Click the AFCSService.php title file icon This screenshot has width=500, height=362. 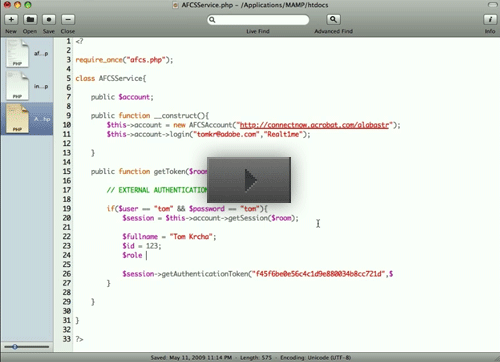(x=175, y=5)
